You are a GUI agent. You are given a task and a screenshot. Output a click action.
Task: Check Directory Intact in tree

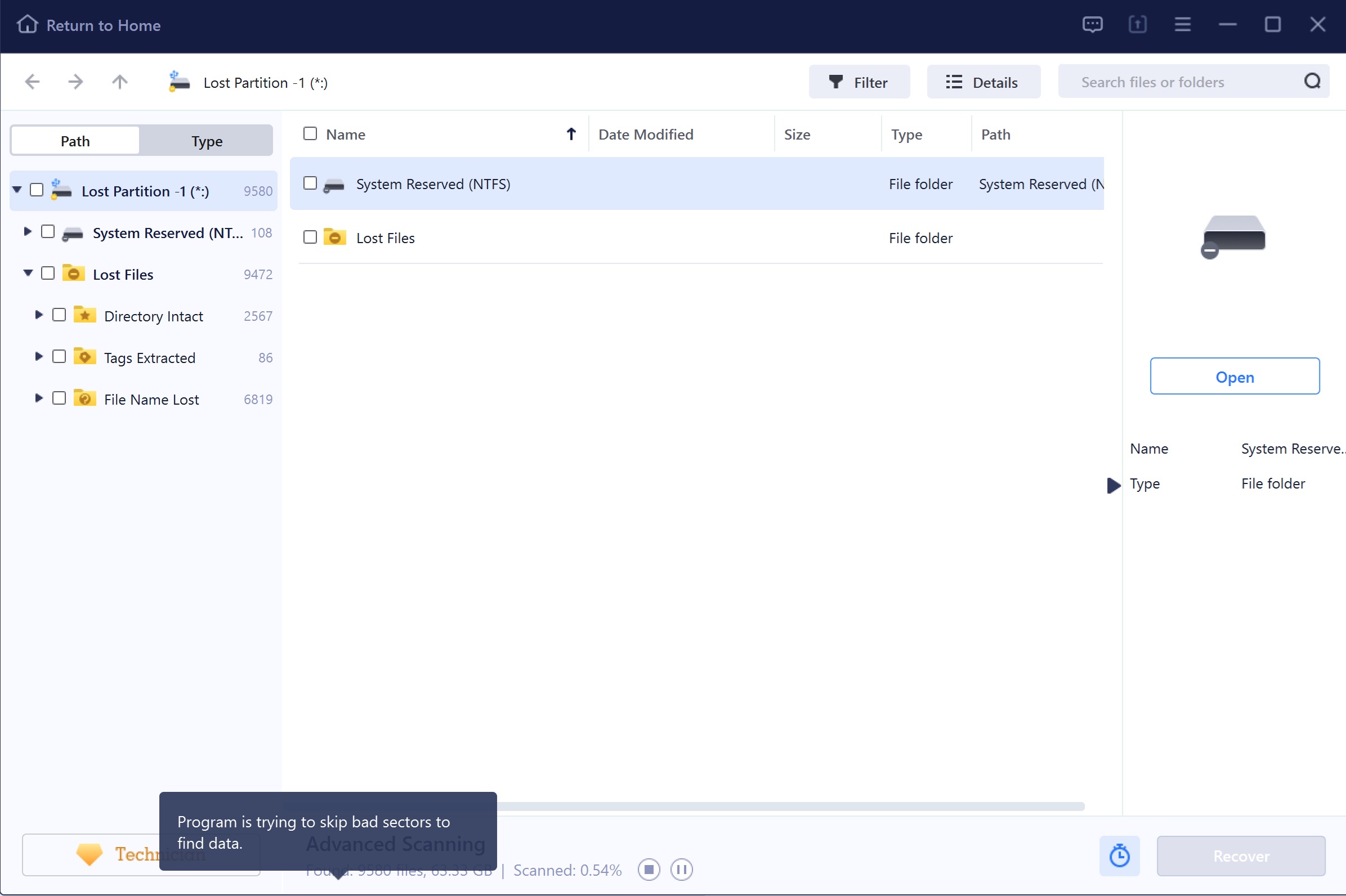59,315
